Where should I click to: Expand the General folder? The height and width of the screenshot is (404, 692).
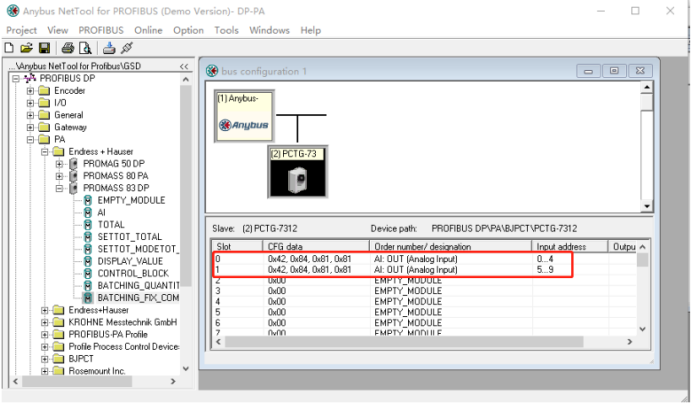click(30, 115)
